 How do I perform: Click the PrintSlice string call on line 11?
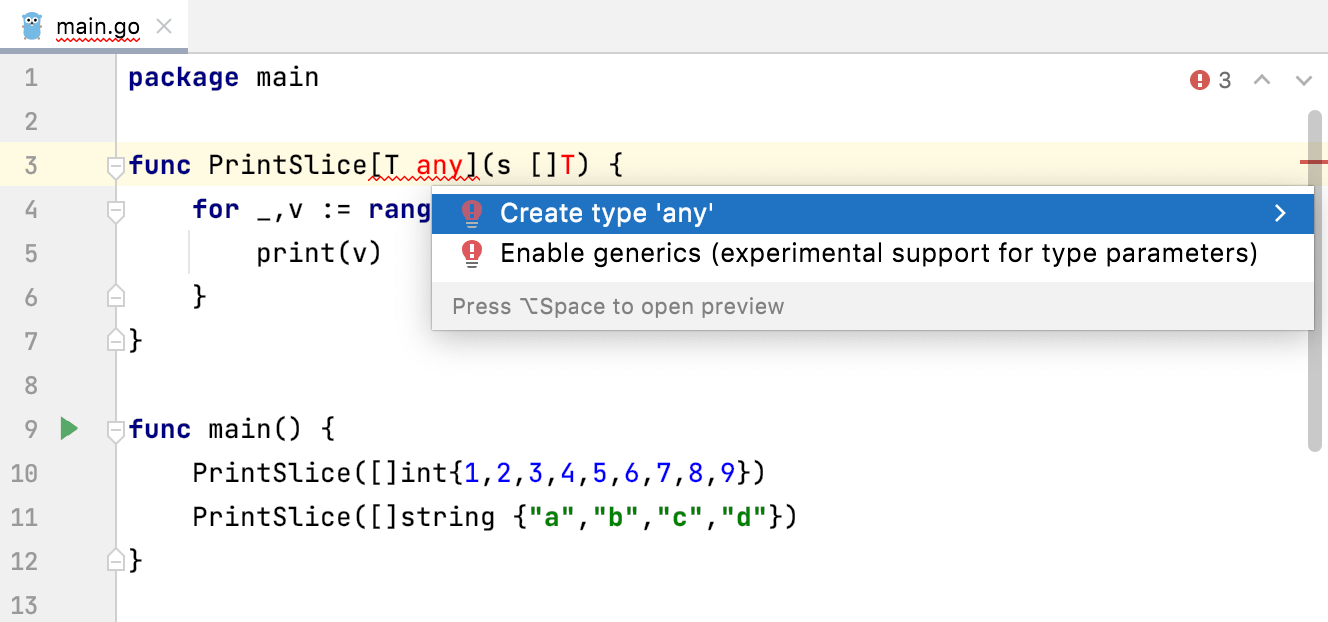[495, 517]
